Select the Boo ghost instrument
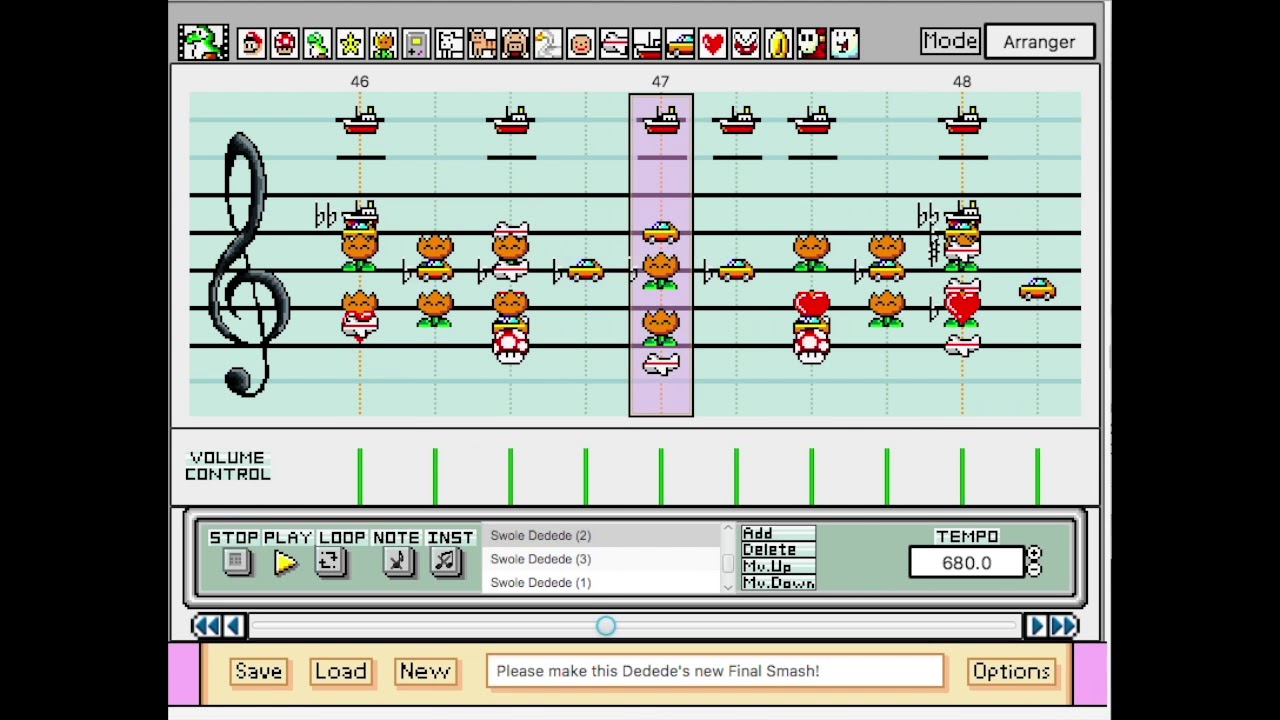The image size is (1280, 720). 845,44
